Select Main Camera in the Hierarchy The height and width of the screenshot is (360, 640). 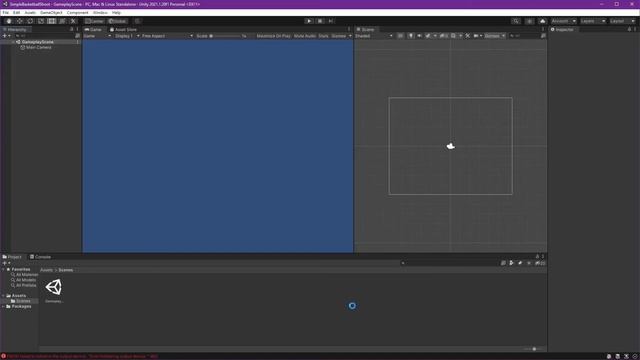[x=39, y=47]
